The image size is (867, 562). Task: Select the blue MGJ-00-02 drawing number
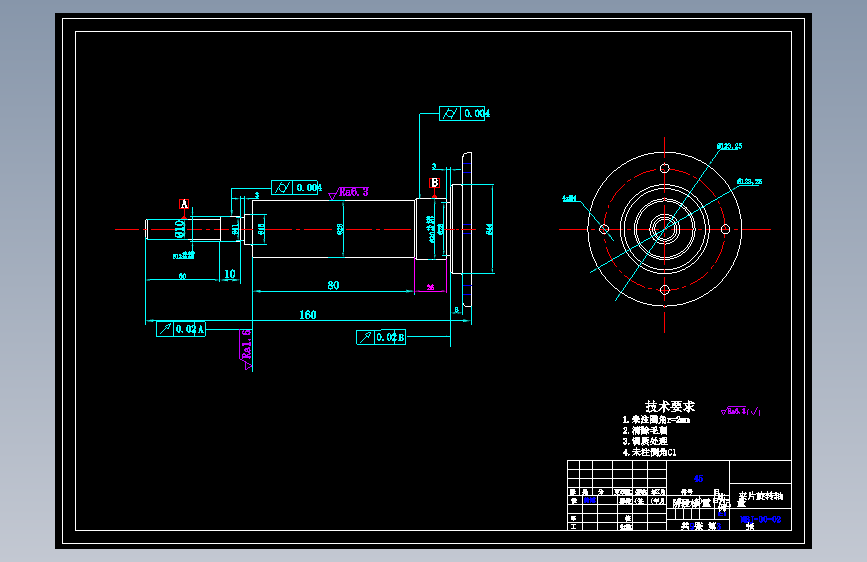[x=761, y=519]
